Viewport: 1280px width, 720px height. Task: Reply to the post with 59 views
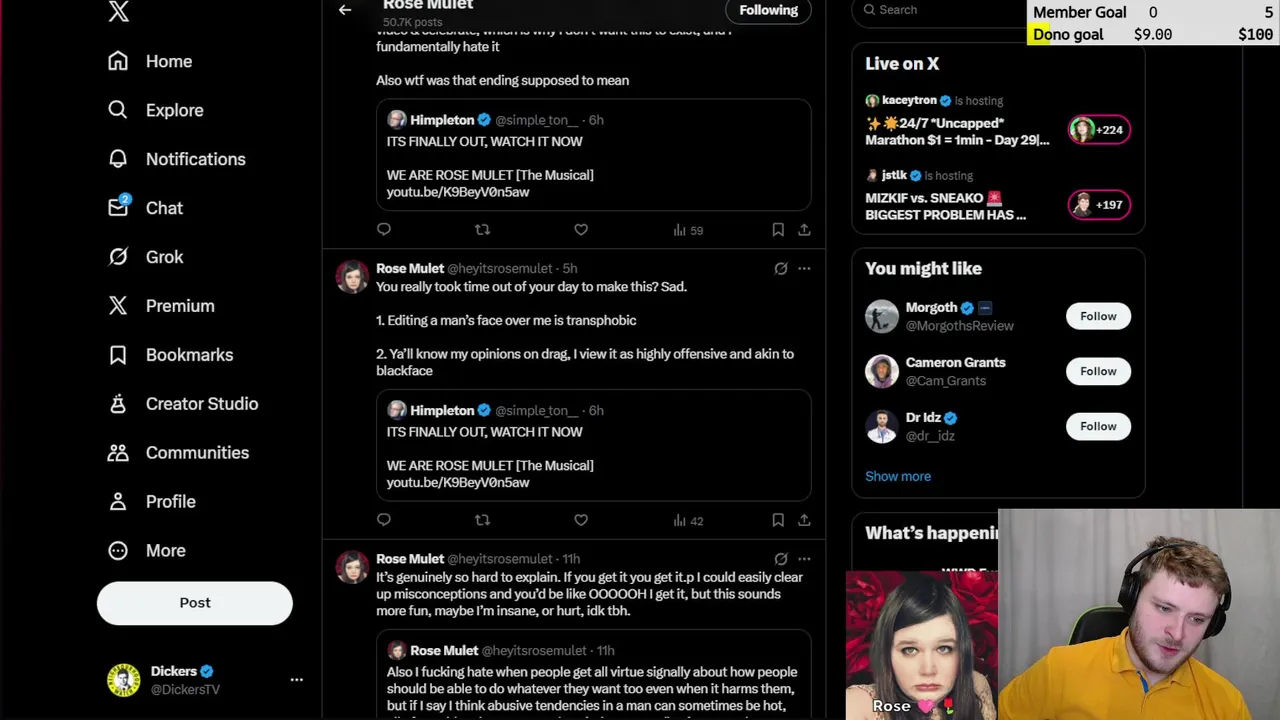pos(384,230)
